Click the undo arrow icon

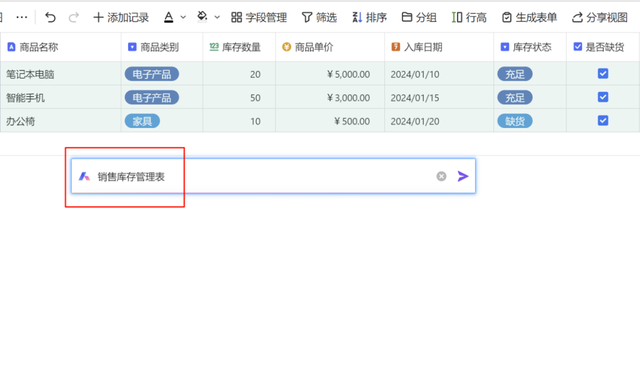(50, 18)
